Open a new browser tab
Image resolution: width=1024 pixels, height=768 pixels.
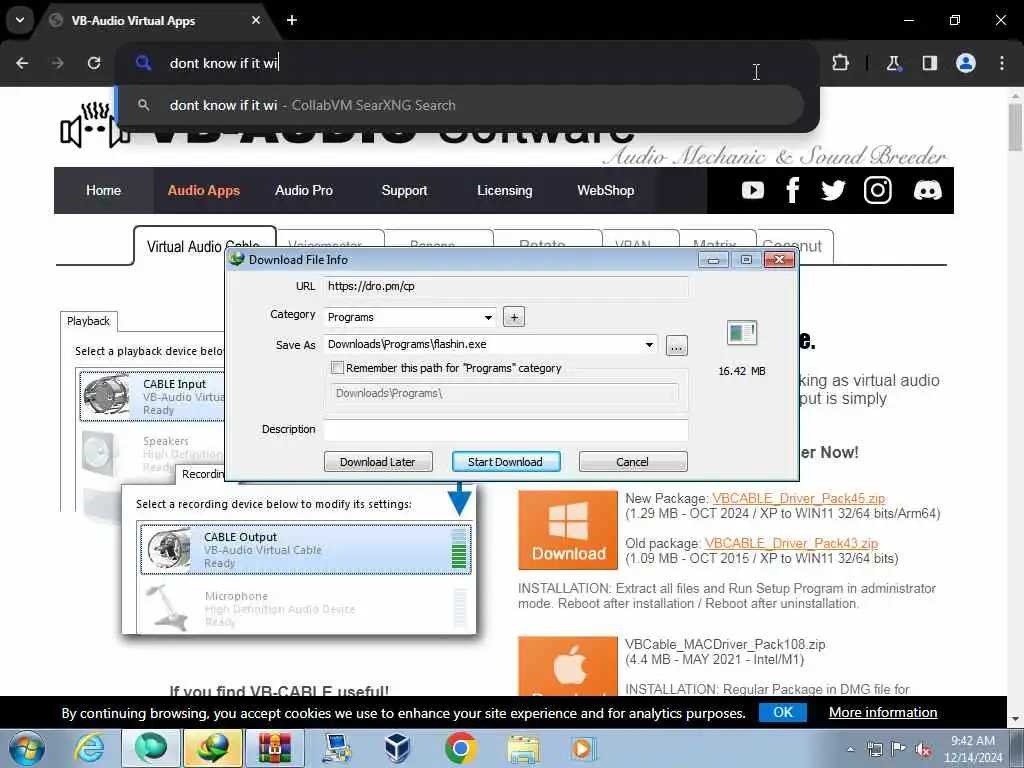point(292,20)
